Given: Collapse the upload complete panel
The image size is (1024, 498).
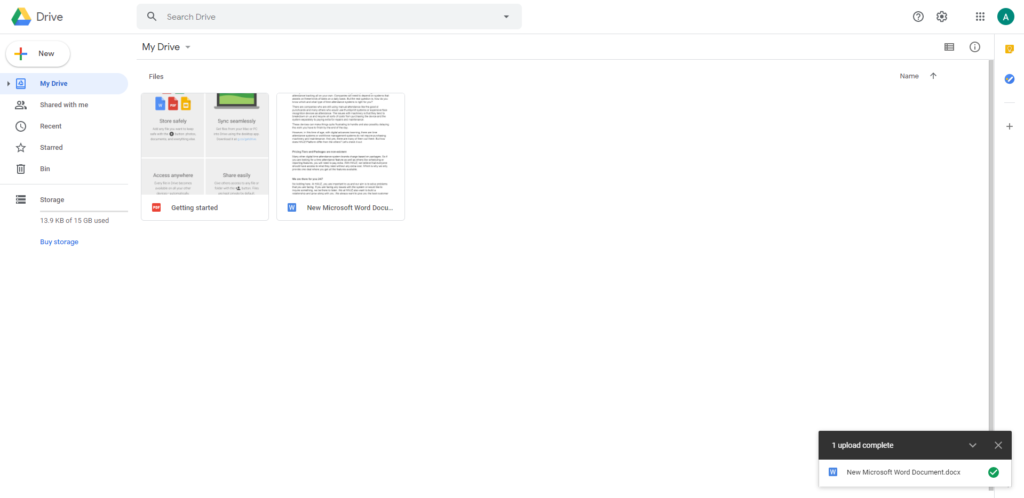Looking at the screenshot, I should (972, 445).
